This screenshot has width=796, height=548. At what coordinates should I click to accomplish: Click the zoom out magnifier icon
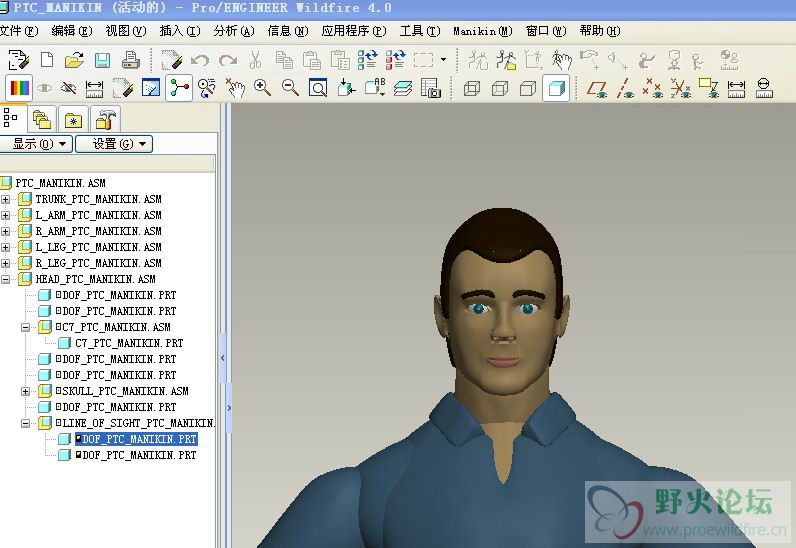(x=290, y=88)
